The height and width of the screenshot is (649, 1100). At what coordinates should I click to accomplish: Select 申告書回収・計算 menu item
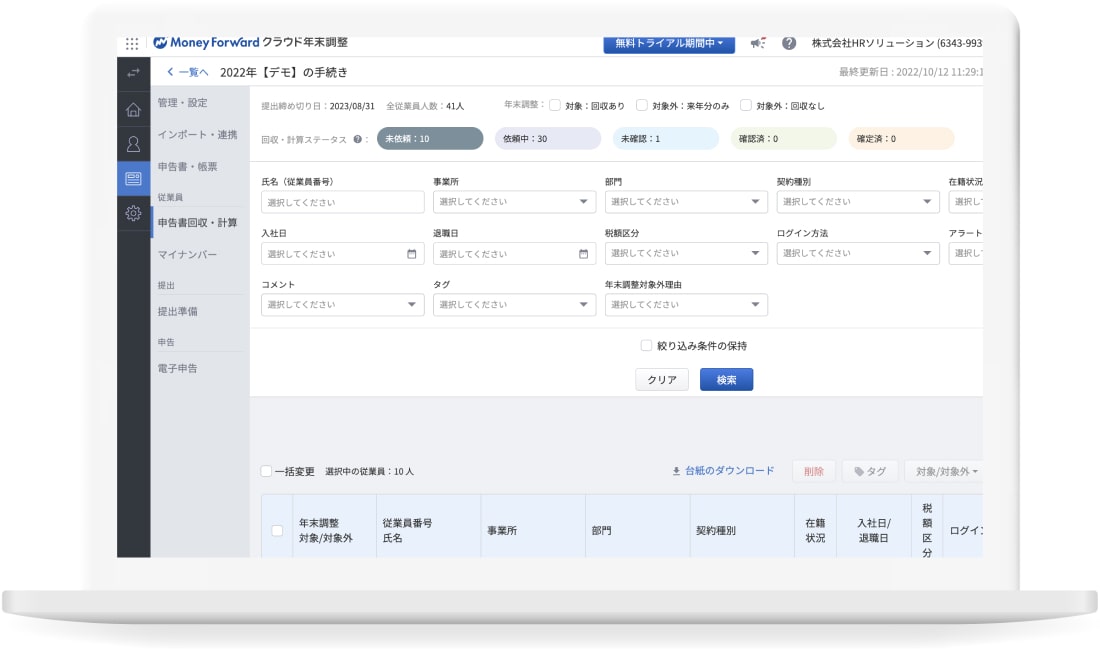tap(197, 222)
